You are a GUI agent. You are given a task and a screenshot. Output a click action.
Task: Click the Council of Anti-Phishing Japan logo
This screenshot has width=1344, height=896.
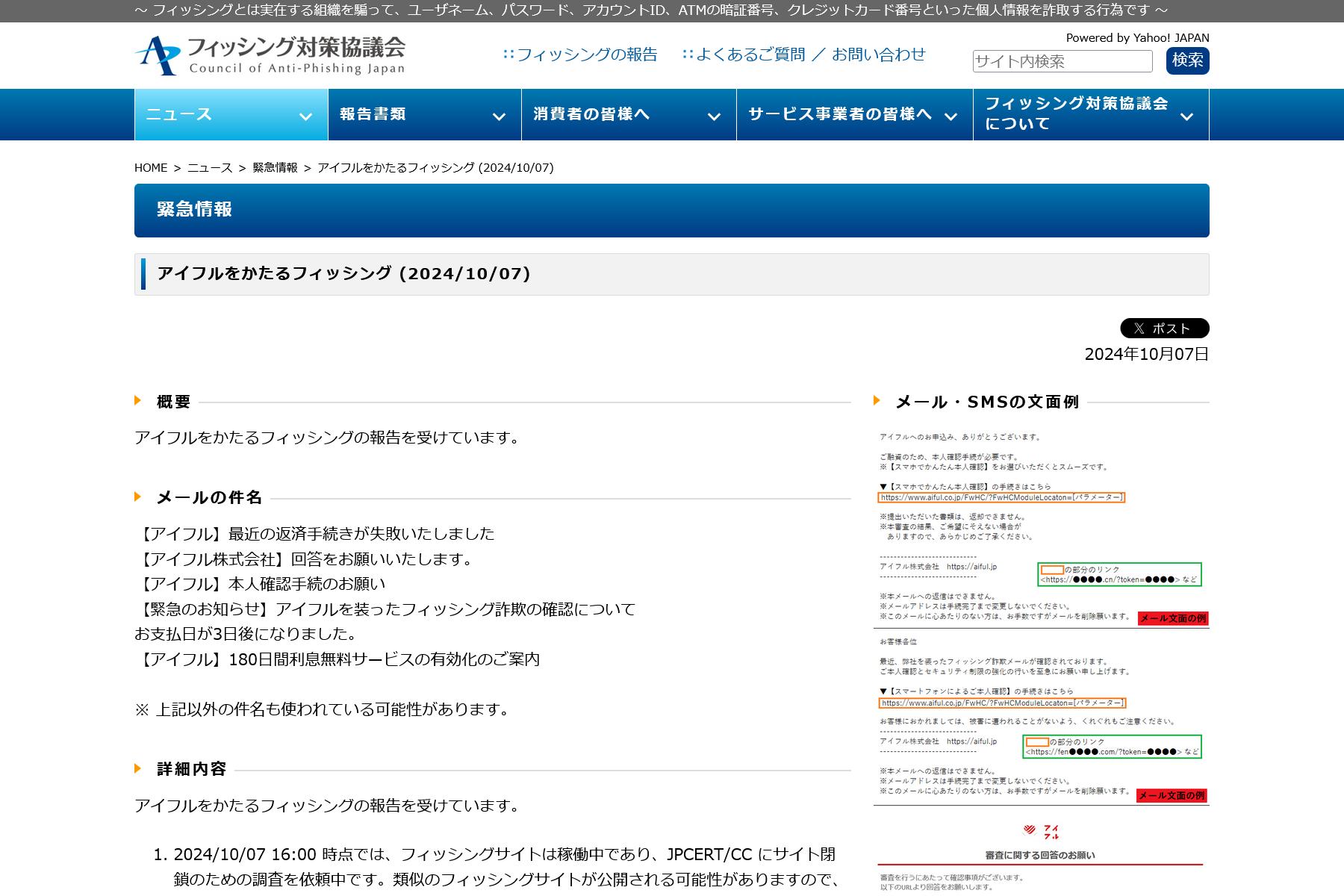coord(270,55)
